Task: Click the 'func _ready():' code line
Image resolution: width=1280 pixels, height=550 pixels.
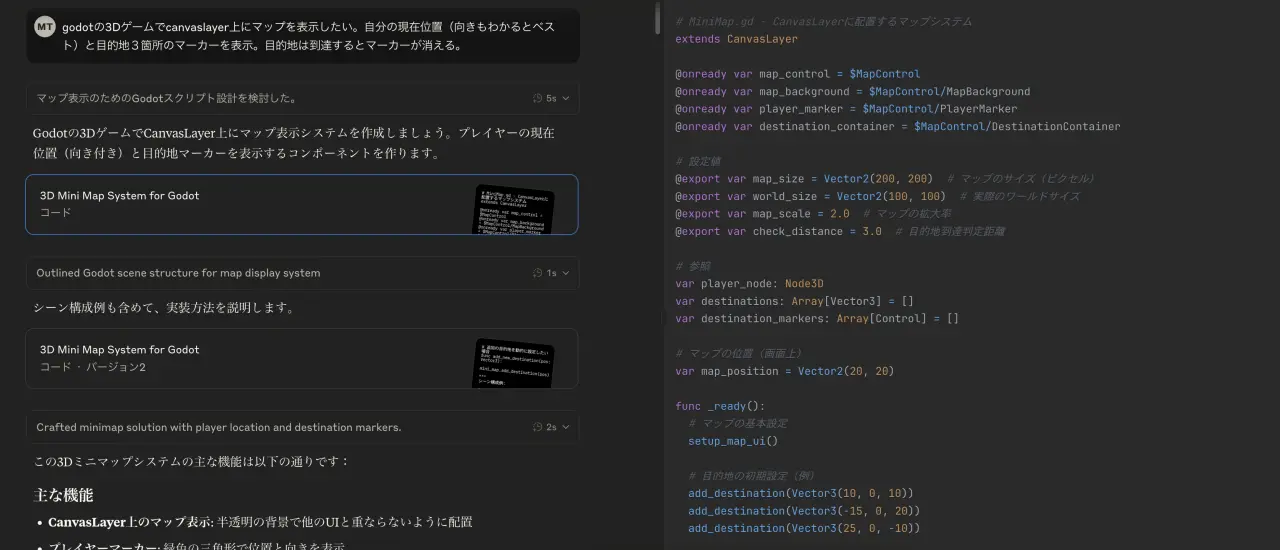Action: tap(720, 406)
